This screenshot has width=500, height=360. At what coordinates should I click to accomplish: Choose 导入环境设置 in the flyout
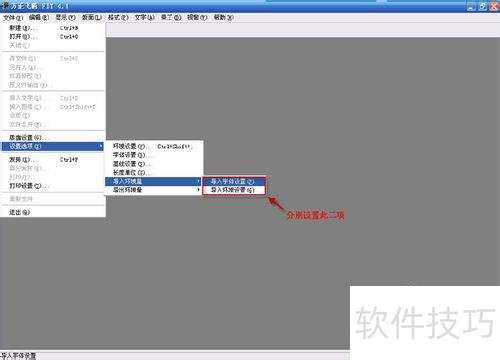tap(234, 190)
